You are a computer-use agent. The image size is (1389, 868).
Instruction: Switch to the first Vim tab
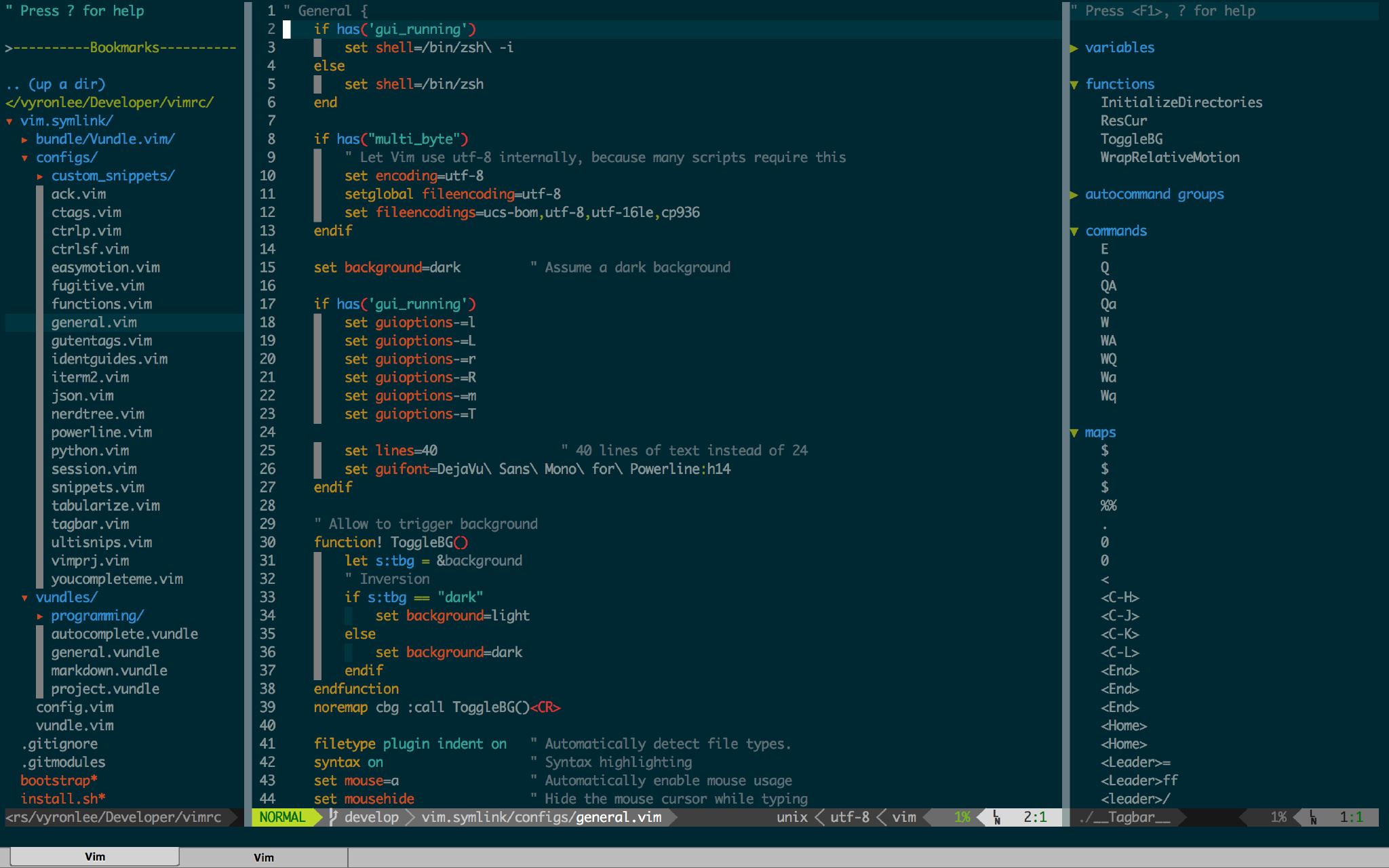95,856
